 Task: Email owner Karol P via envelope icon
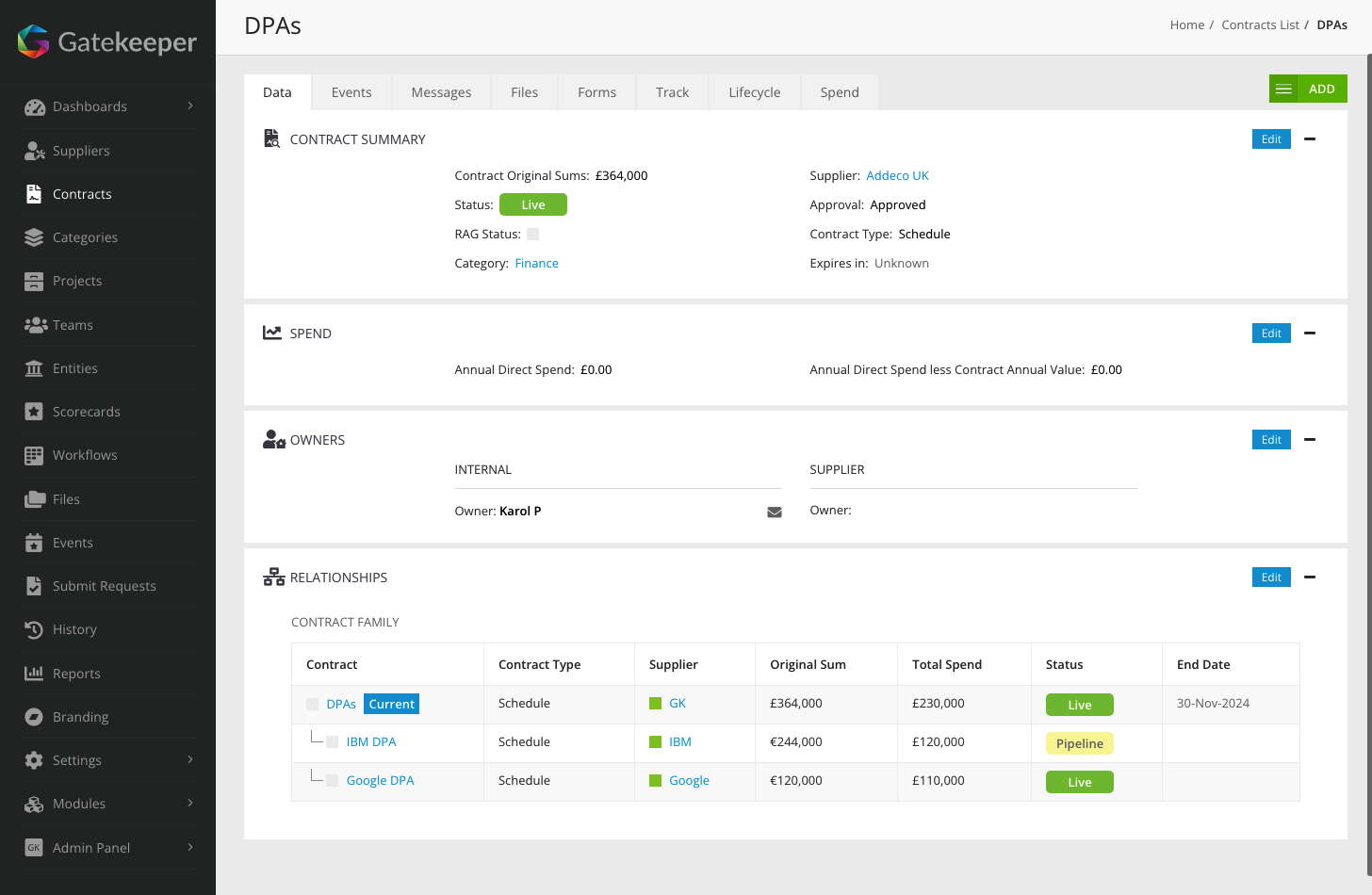pyautogui.click(x=775, y=513)
